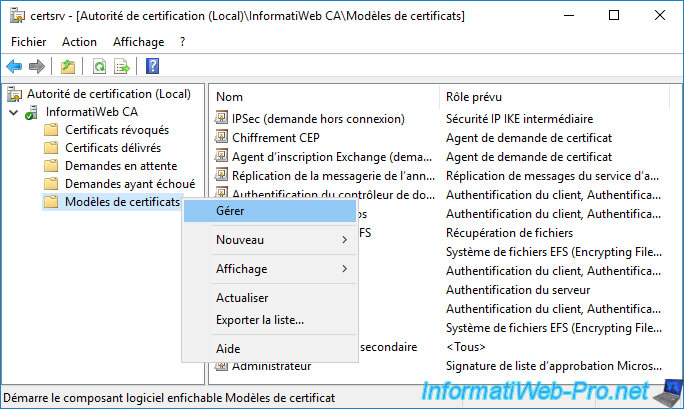The image size is (684, 409).
Task: Open the Certificats révoqués folder
Action: pyautogui.click(x=116, y=130)
